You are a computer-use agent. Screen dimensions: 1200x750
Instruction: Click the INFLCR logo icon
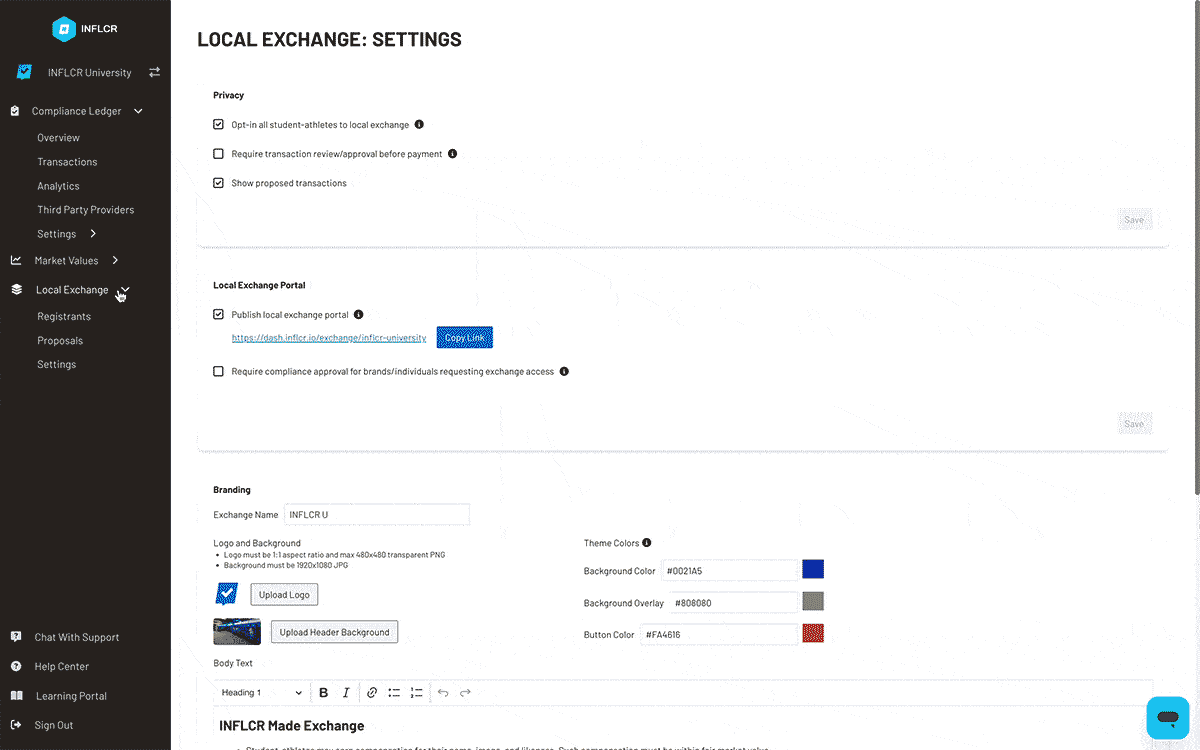(x=65, y=29)
